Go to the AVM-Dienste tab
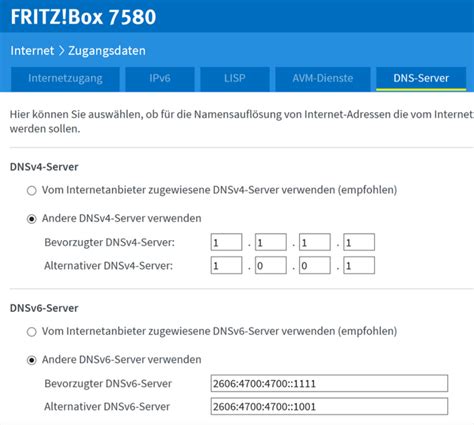This screenshot has width=474, height=425. point(323,79)
